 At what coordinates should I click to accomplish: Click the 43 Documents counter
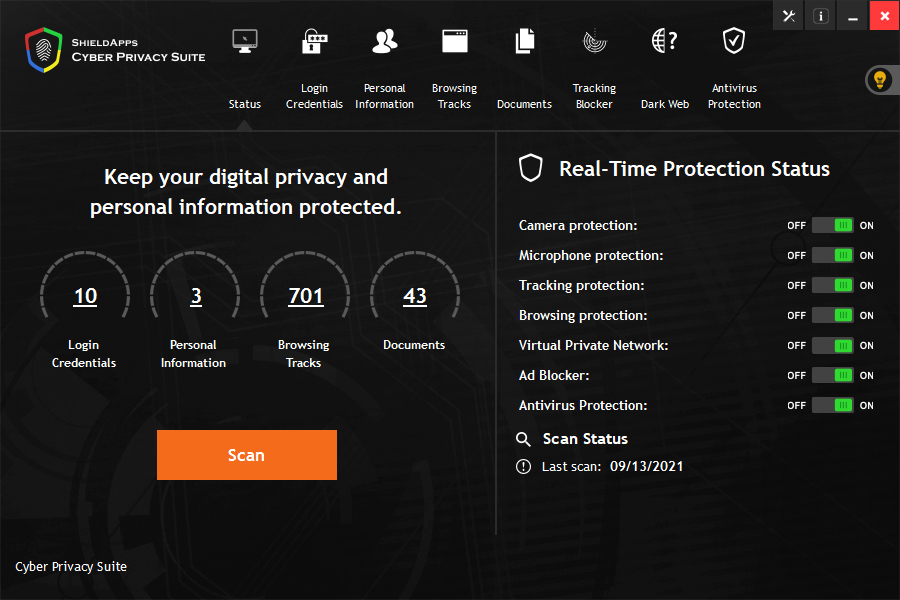pos(414,294)
